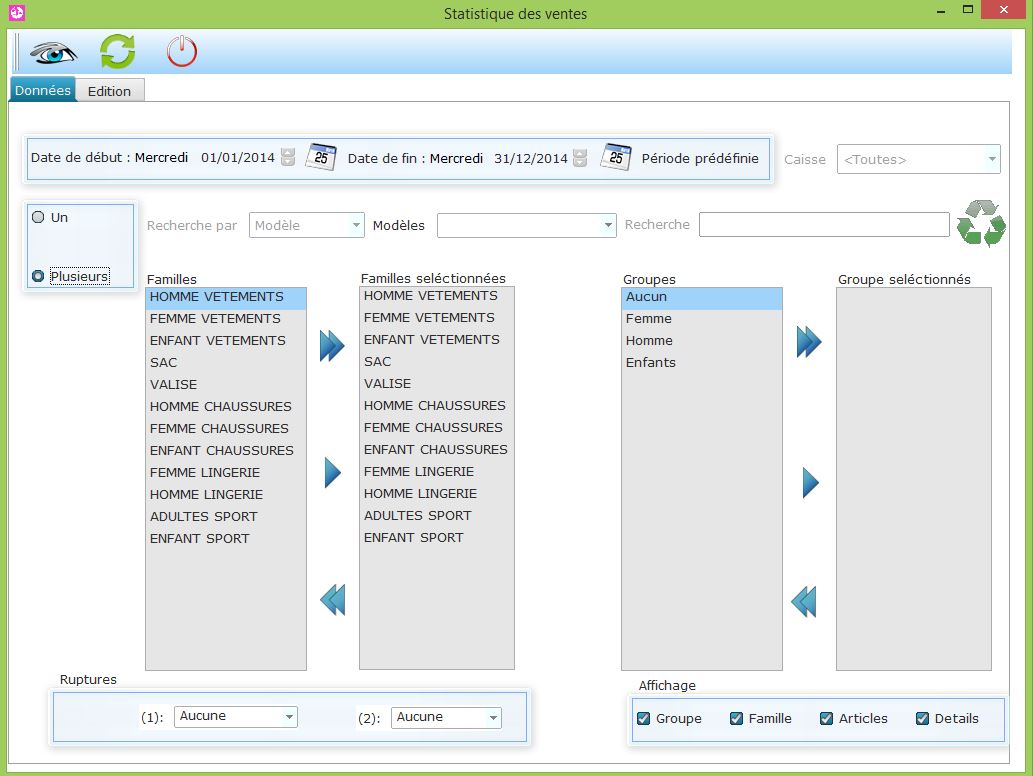1033x776 pixels.
Task: Select the Données tab
Action: point(43,90)
